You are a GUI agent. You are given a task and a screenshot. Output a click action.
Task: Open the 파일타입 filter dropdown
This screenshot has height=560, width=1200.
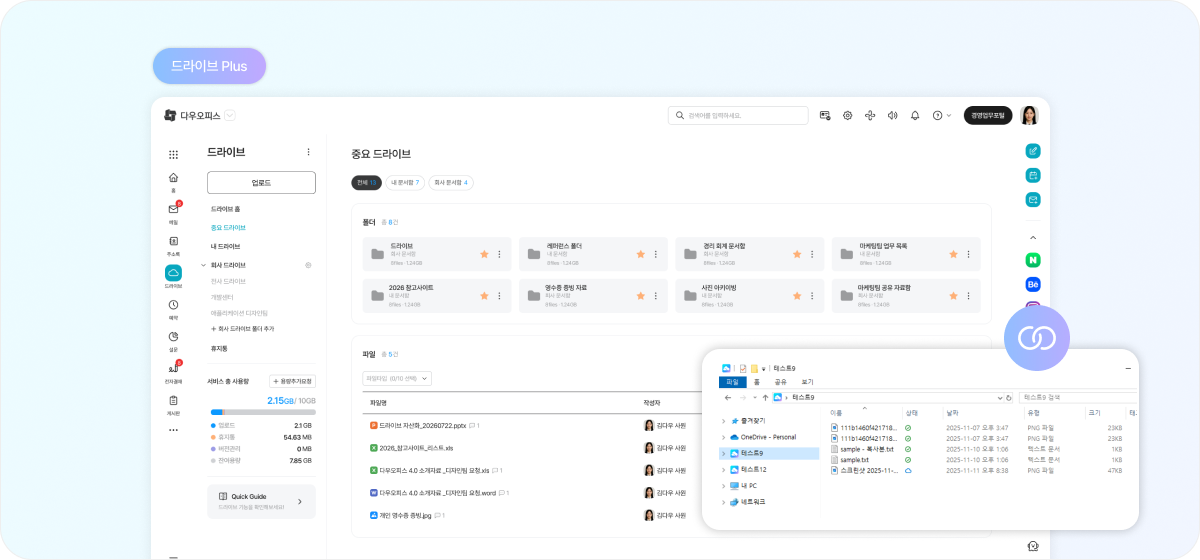point(397,378)
